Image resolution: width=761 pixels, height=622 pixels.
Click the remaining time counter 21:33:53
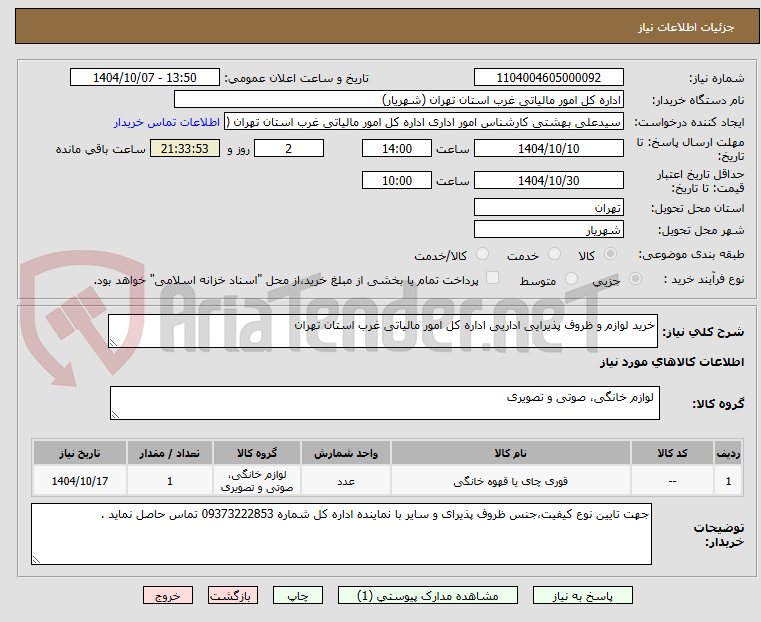(185, 148)
